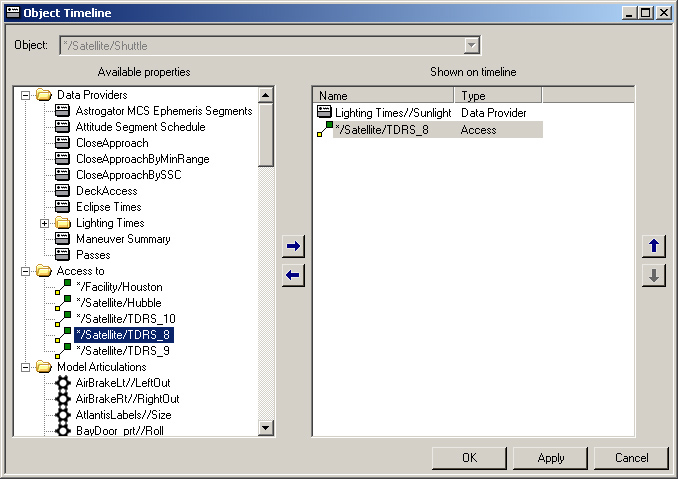This screenshot has height=479, width=678.
Task: Select */Satellite/Hubble in the tree
Action: pyautogui.click(x=118, y=303)
